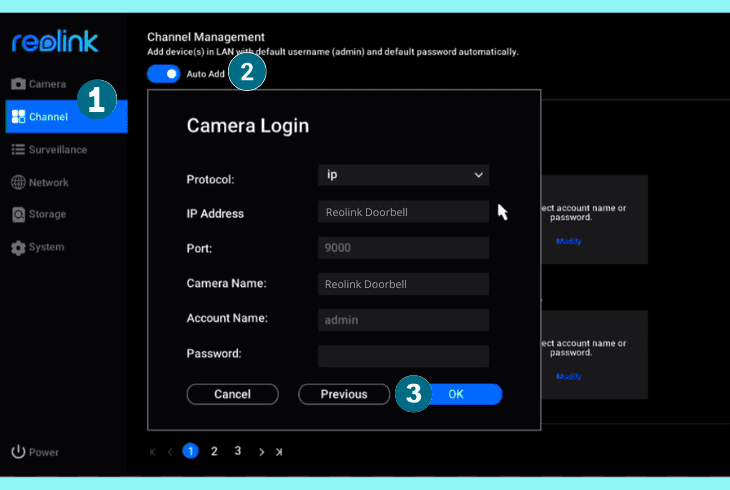
Task: Open the Protocol dropdown
Action: pos(403,175)
